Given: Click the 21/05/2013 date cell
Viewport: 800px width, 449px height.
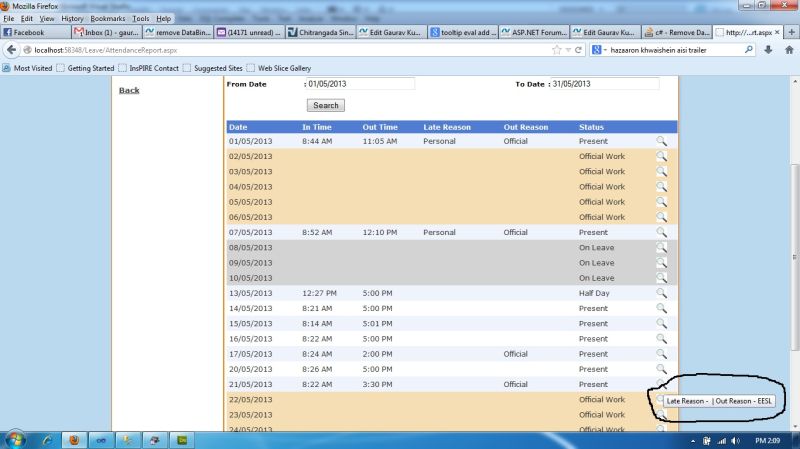Looking at the screenshot, I should [x=250, y=384].
